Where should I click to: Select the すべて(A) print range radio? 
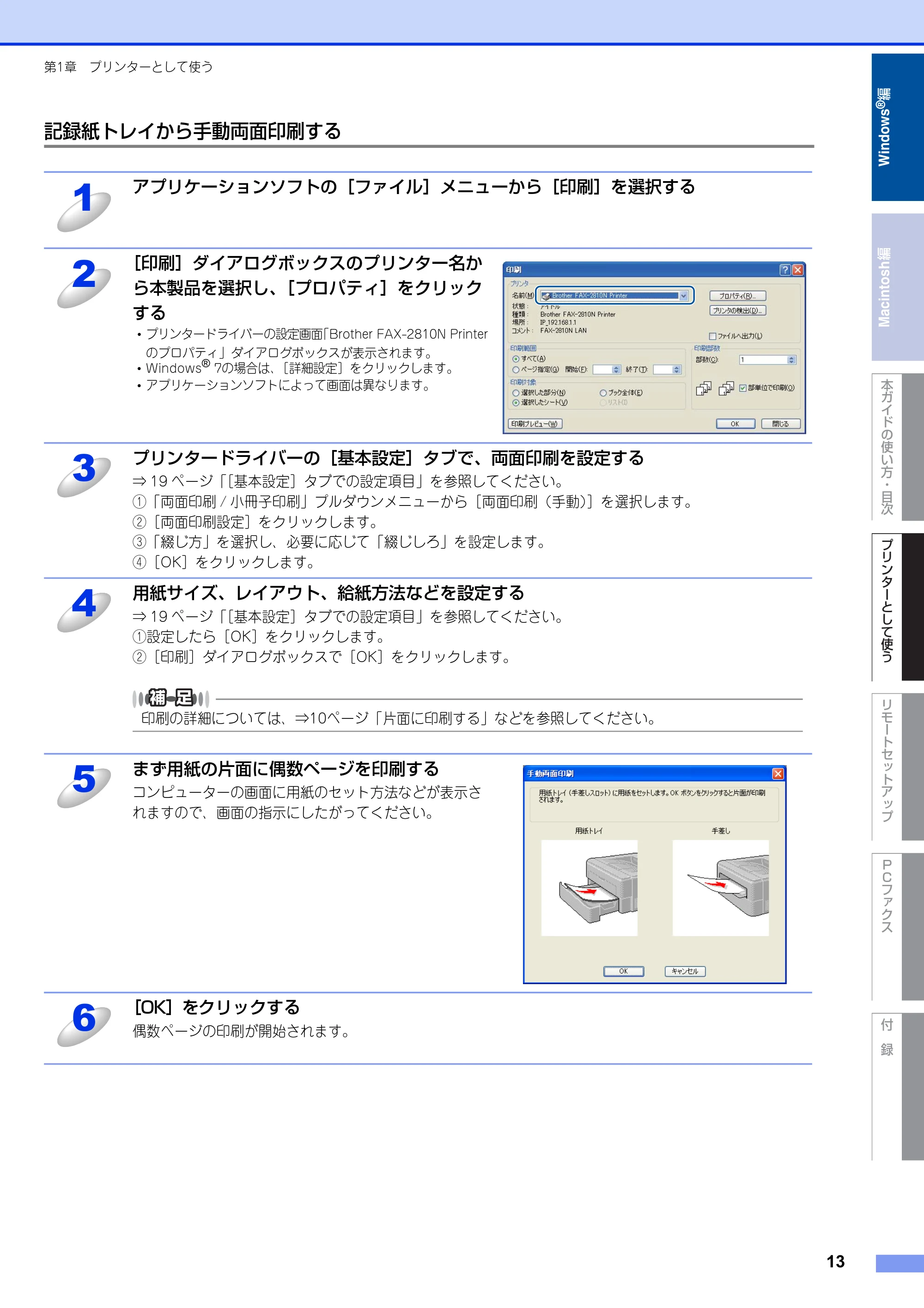pos(516,359)
